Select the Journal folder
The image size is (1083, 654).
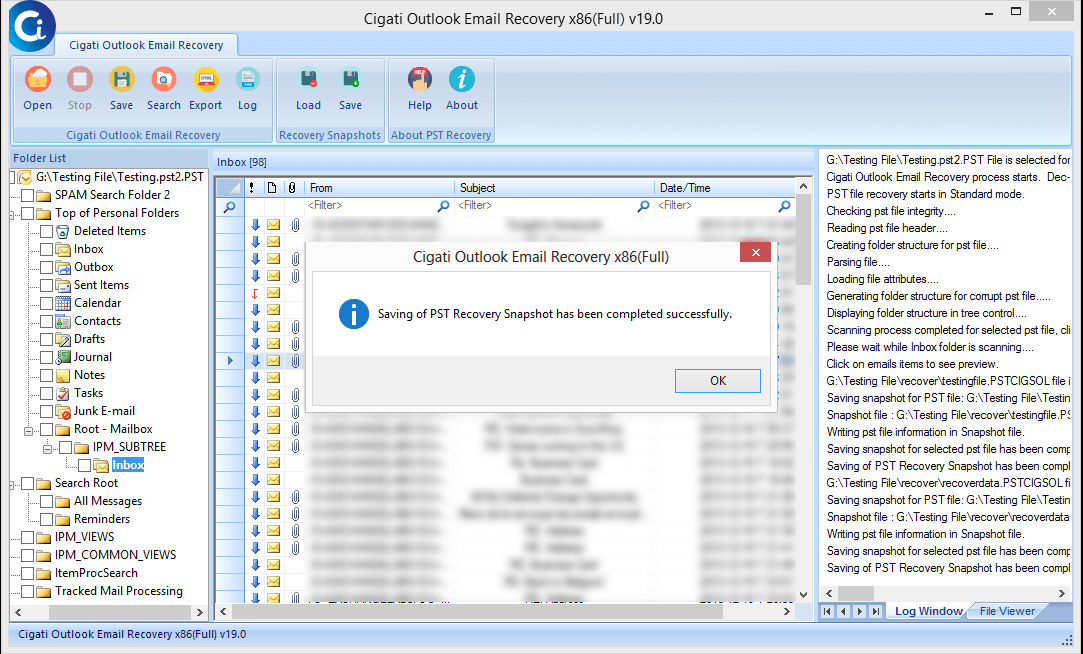coord(93,357)
